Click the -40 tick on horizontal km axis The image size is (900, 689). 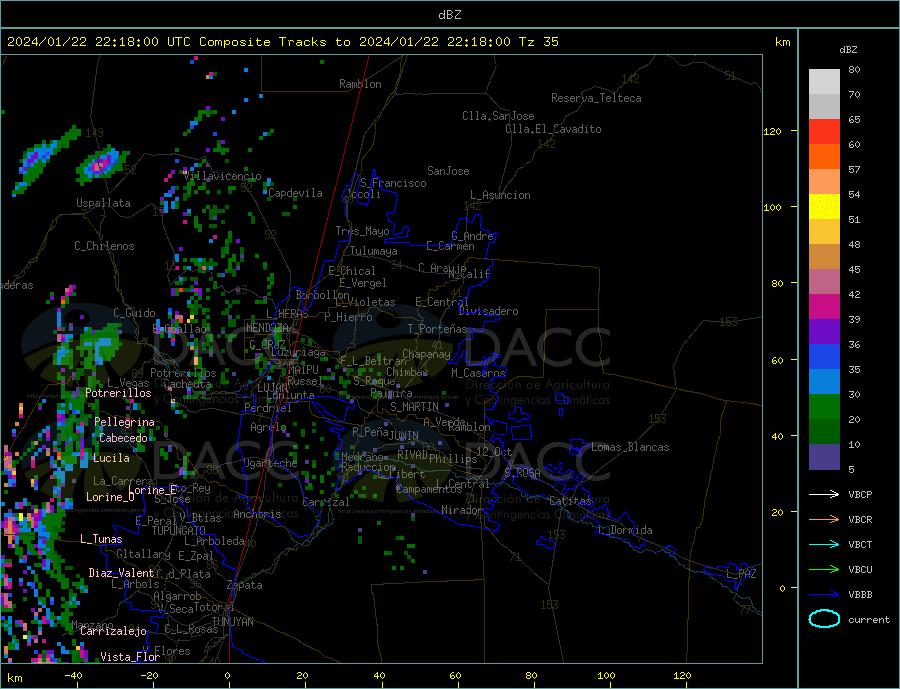tap(73, 676)
